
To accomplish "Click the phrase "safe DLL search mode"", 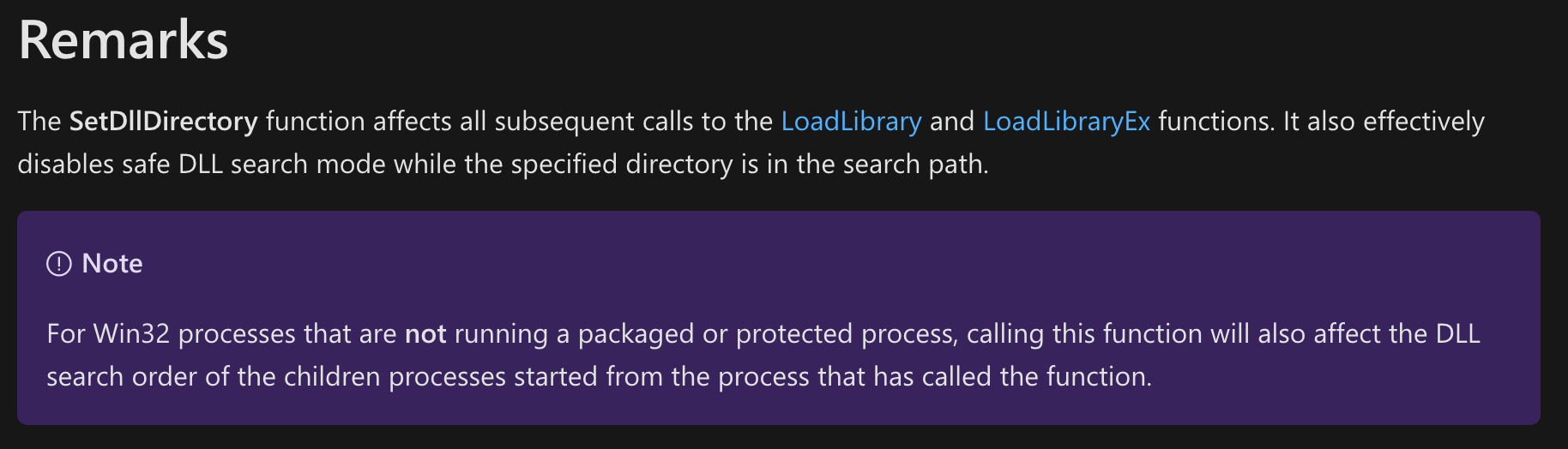I will tap(260, 165).
